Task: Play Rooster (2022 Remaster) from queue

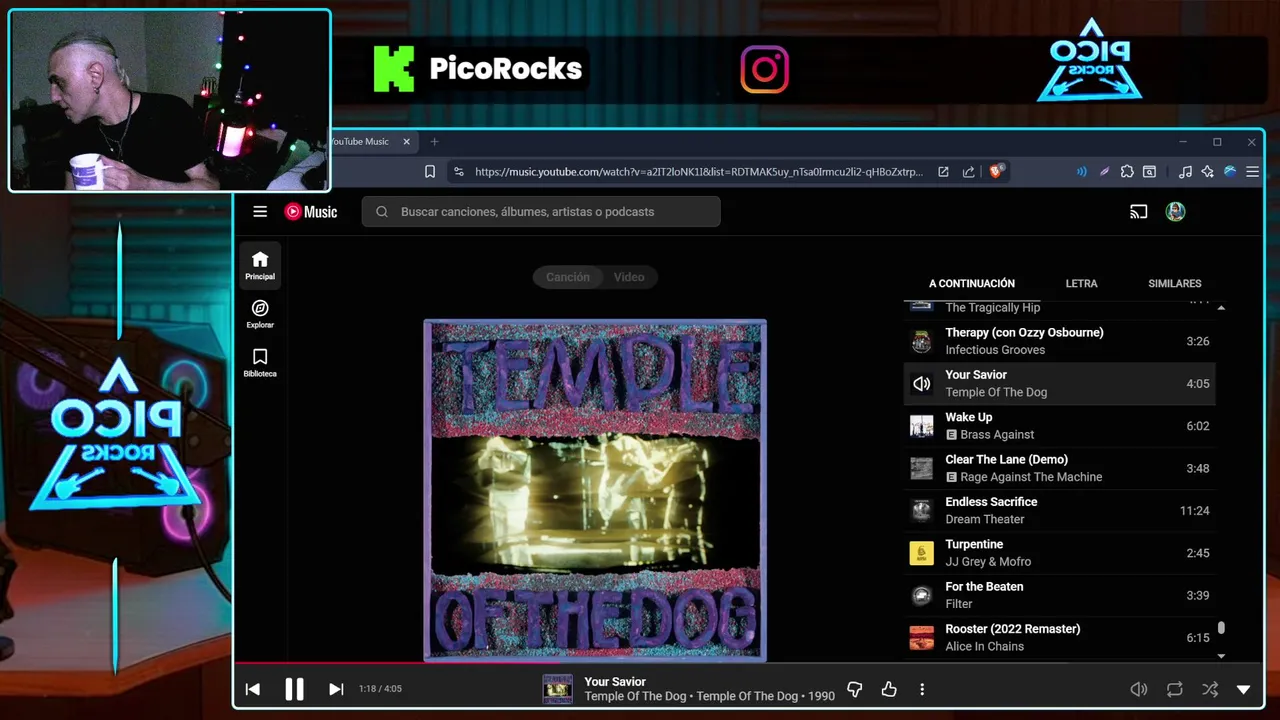Action: (1060, 637)
